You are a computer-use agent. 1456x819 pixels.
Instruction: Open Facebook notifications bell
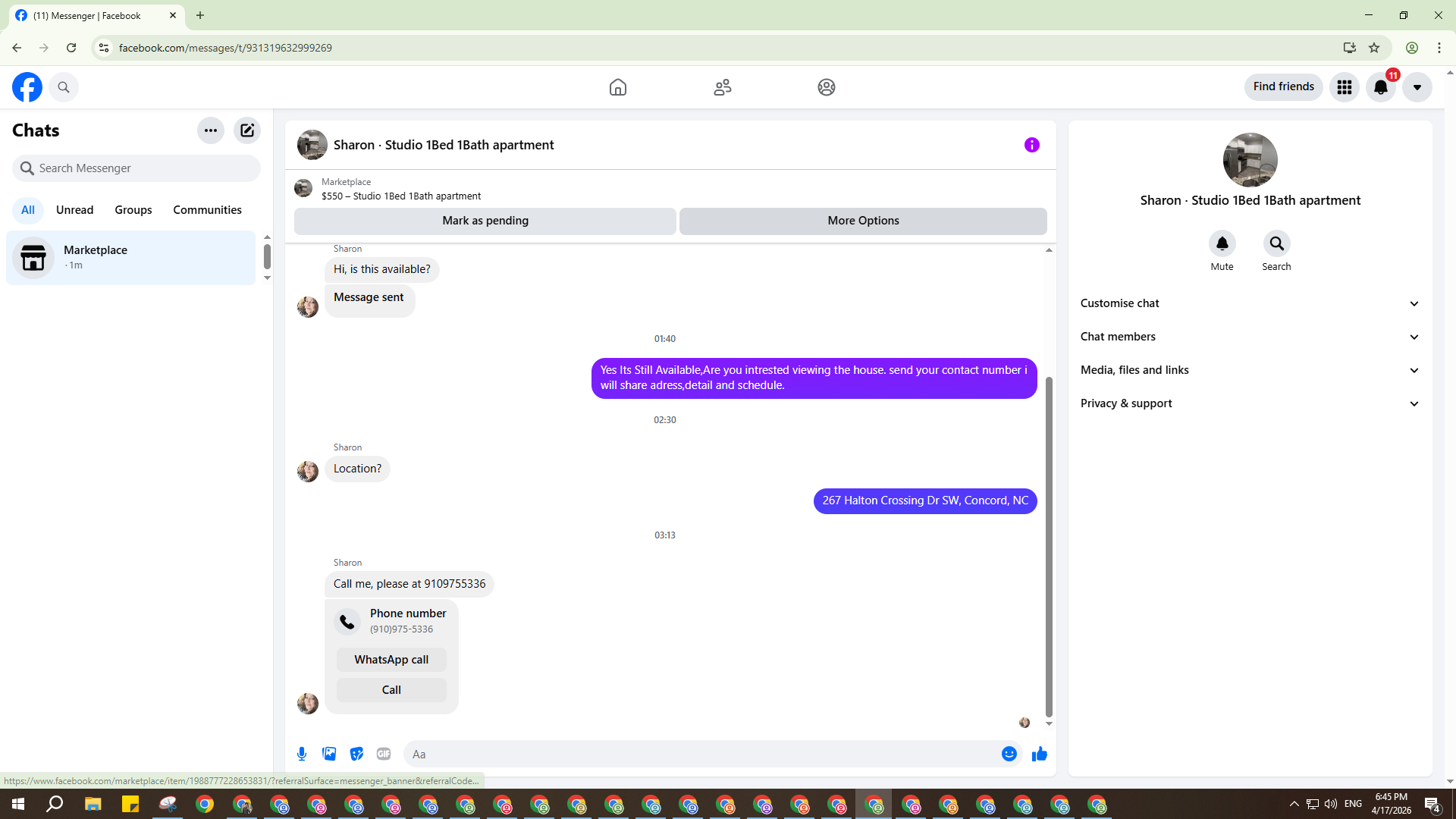pos(1381,87)
